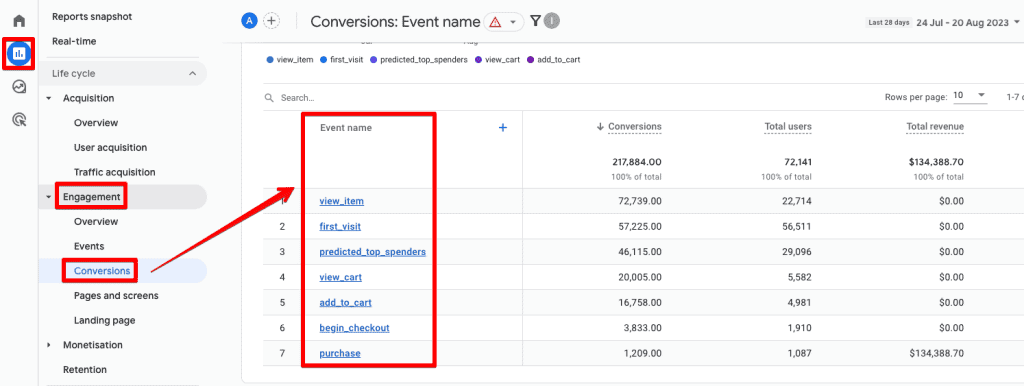Expand the Monetisation tree group
This screenshot has width=1024, height=386.
click(48, 345)
